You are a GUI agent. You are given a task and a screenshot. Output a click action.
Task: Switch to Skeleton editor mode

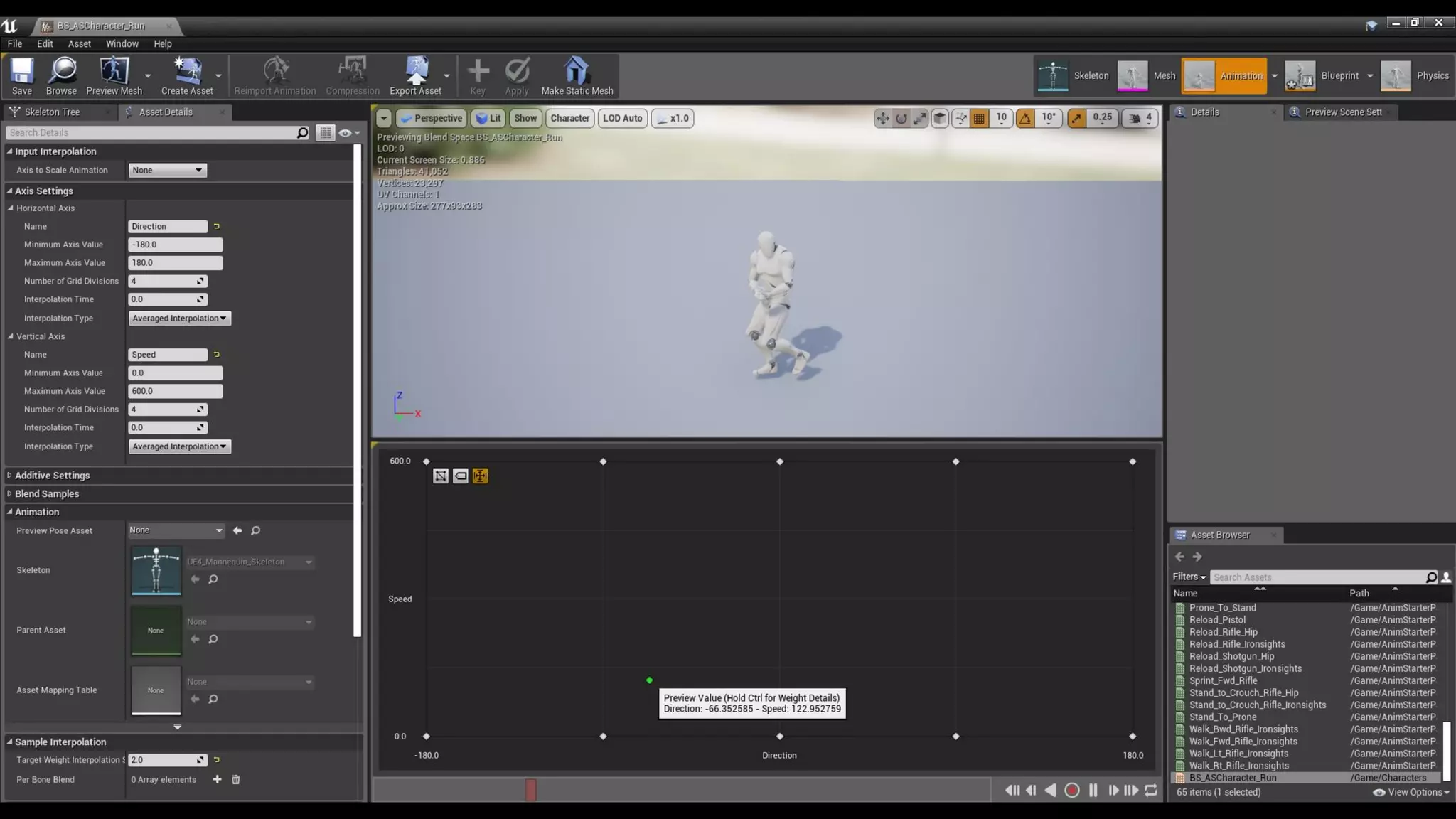pos(1074,75)
